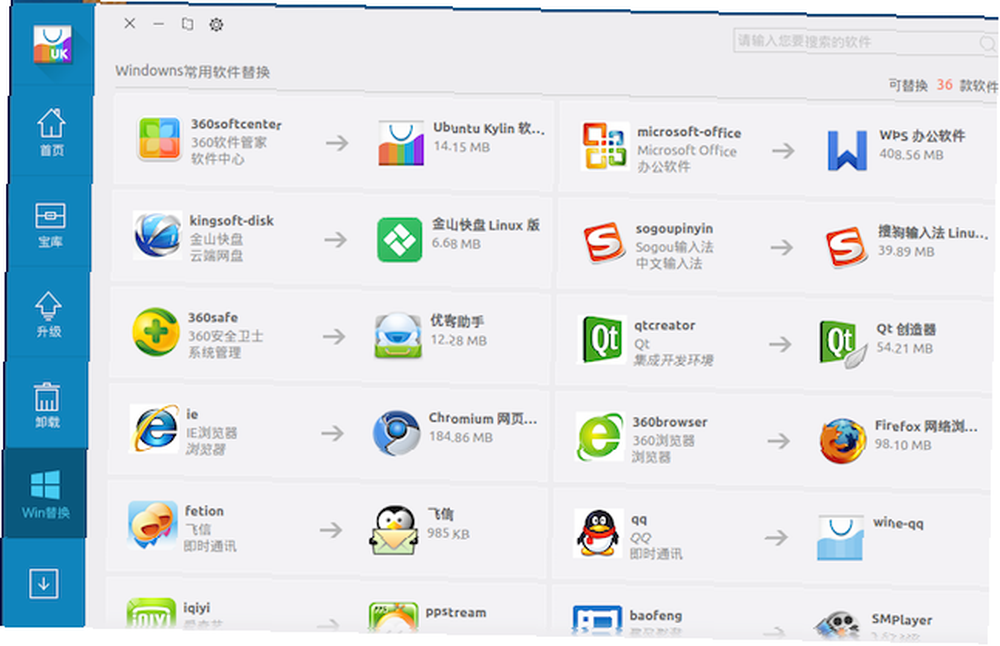Click the 金山快盘 Linux 版 title

[486, 224]
